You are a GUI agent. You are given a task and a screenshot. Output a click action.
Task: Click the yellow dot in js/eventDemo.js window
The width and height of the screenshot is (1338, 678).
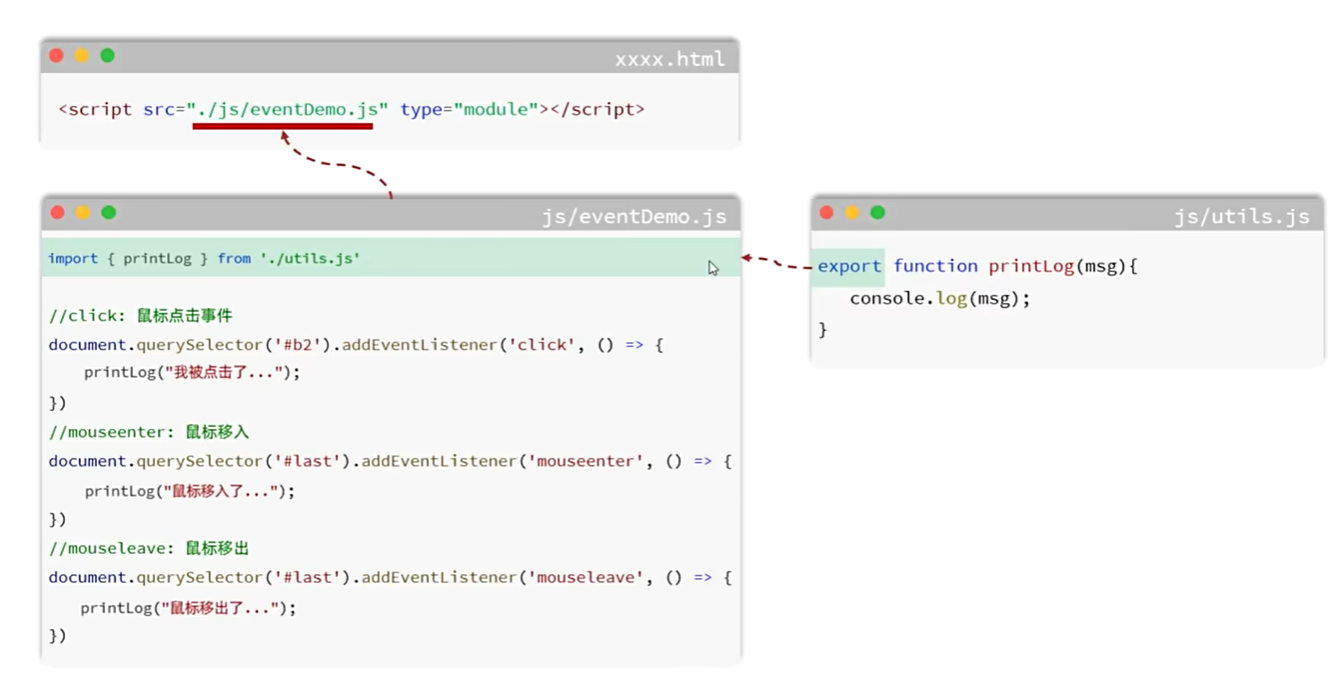(x=82, y=212)
